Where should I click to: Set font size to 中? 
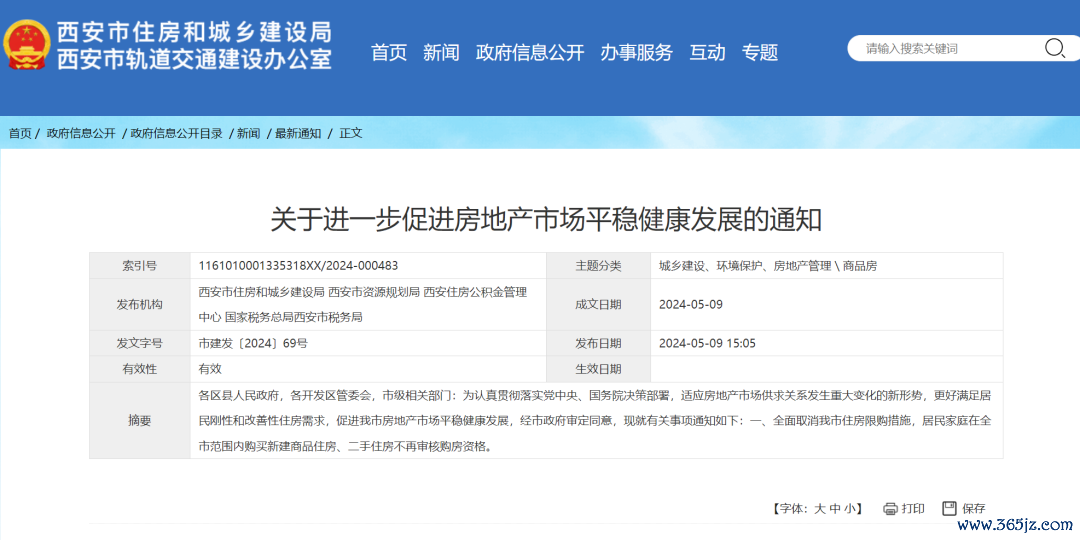point(834,509)
